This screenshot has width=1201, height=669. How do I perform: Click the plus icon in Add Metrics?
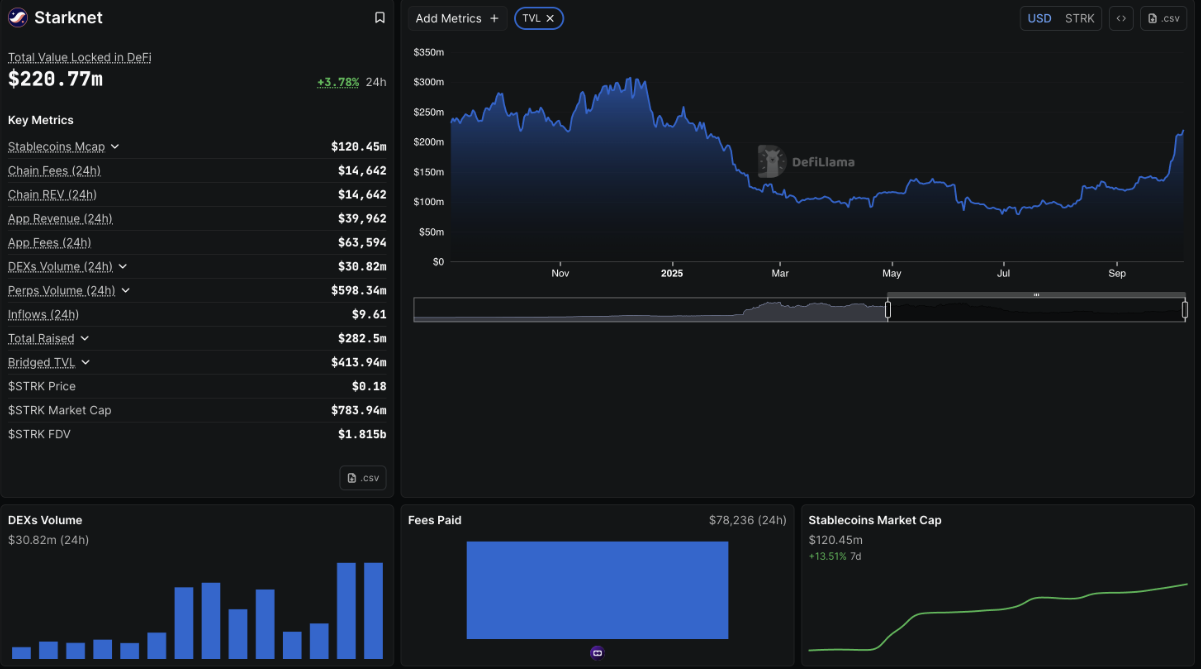pyautogui.click(x=494, y=18)
